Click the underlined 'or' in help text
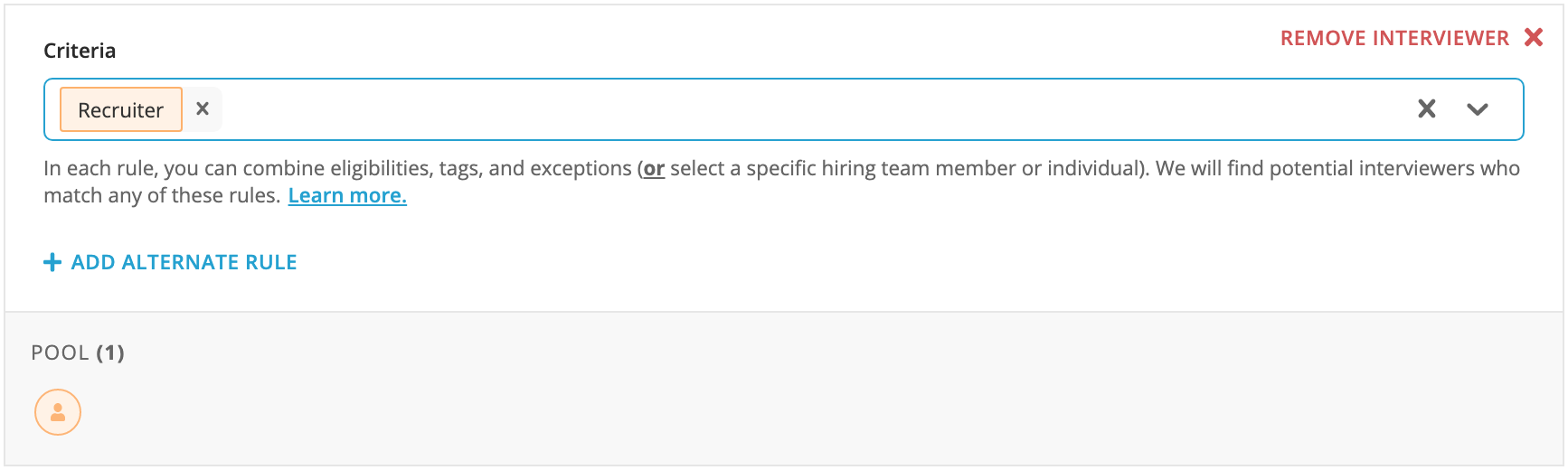1568x470 pixels. click(x=654, y=168)
